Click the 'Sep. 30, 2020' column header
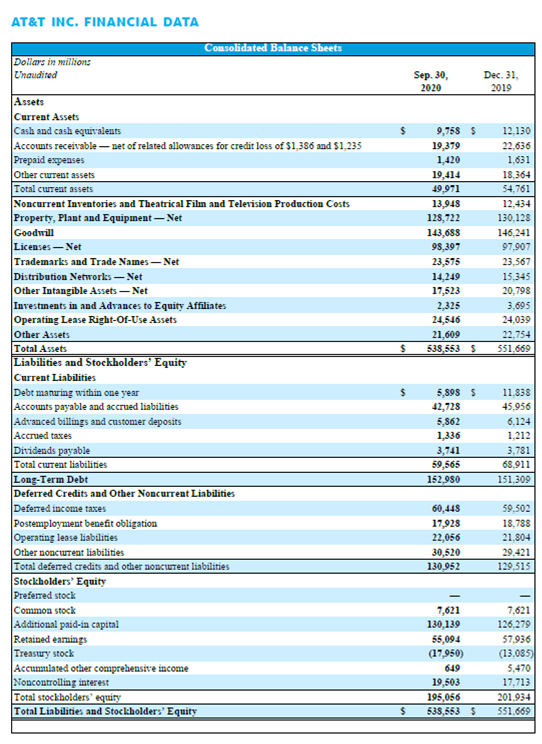This screenshot has width=542, height=744. click(x=430, y=81)
